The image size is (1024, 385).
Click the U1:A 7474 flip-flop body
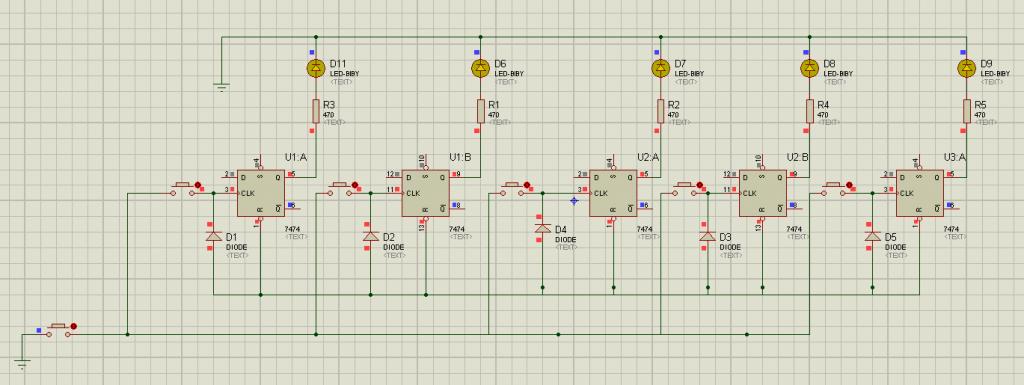click(x=261, y=193)
